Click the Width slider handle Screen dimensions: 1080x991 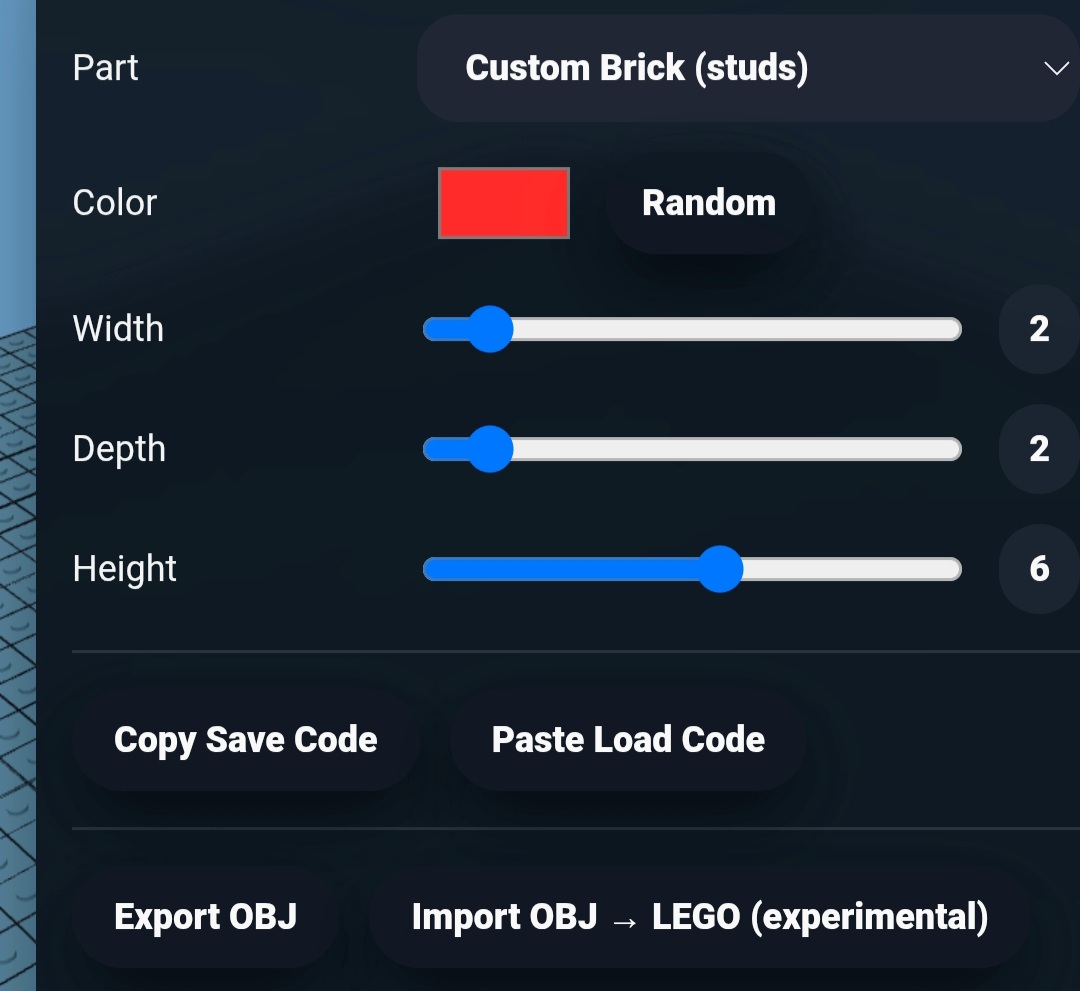[x=490, y=329]
